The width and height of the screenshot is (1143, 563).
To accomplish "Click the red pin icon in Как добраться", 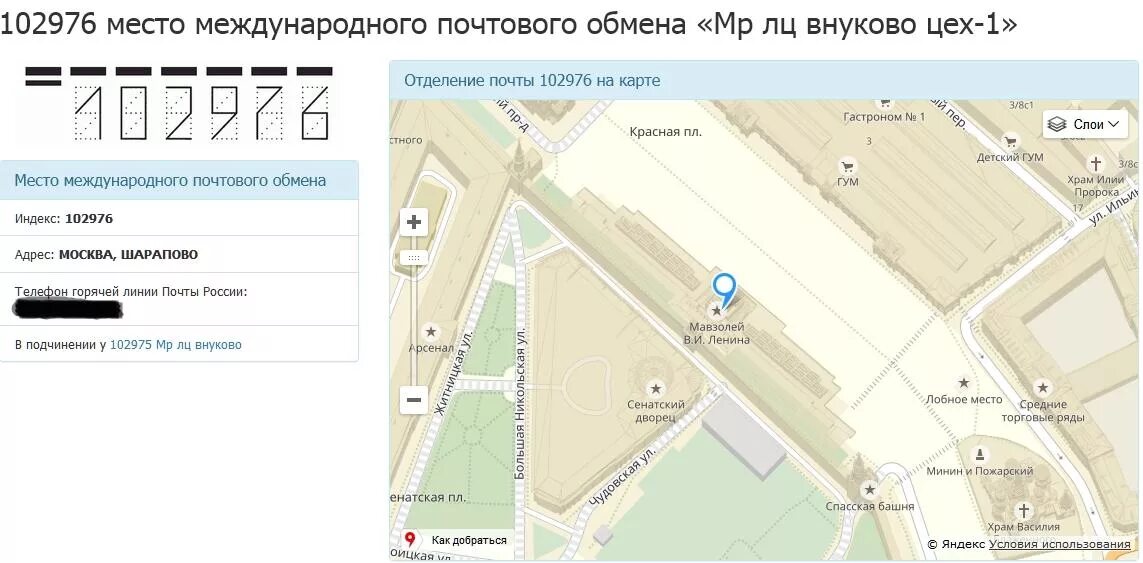I will [x=410, y=540].
